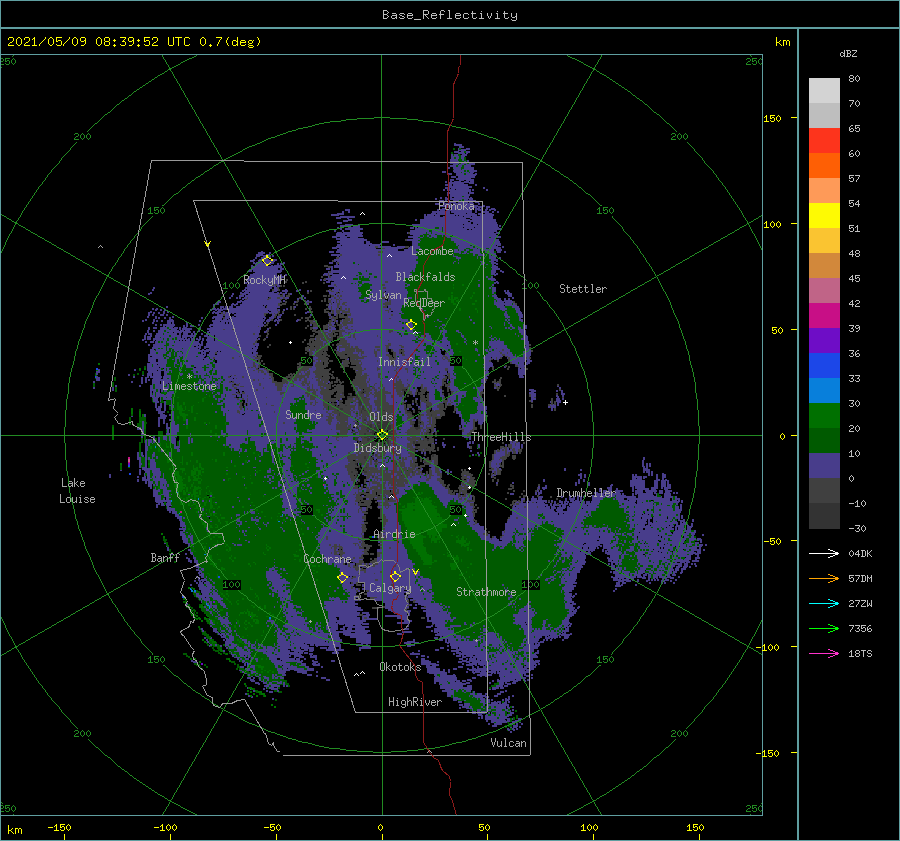Click the Airdrie city label
Screen dimensions: 900x841
click(394, 534)
